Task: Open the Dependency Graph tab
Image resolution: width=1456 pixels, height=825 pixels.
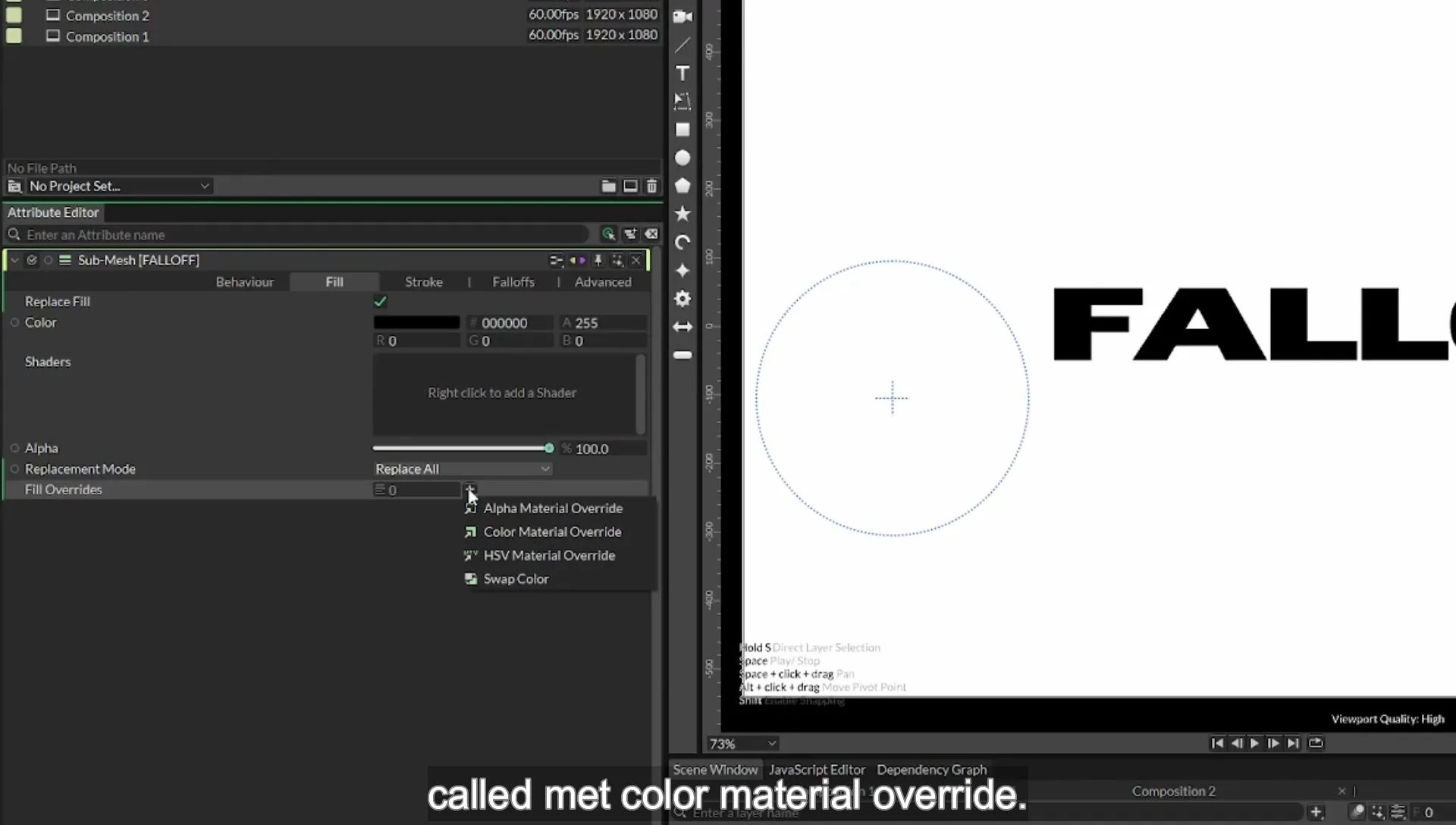Action: coord(931,769)
